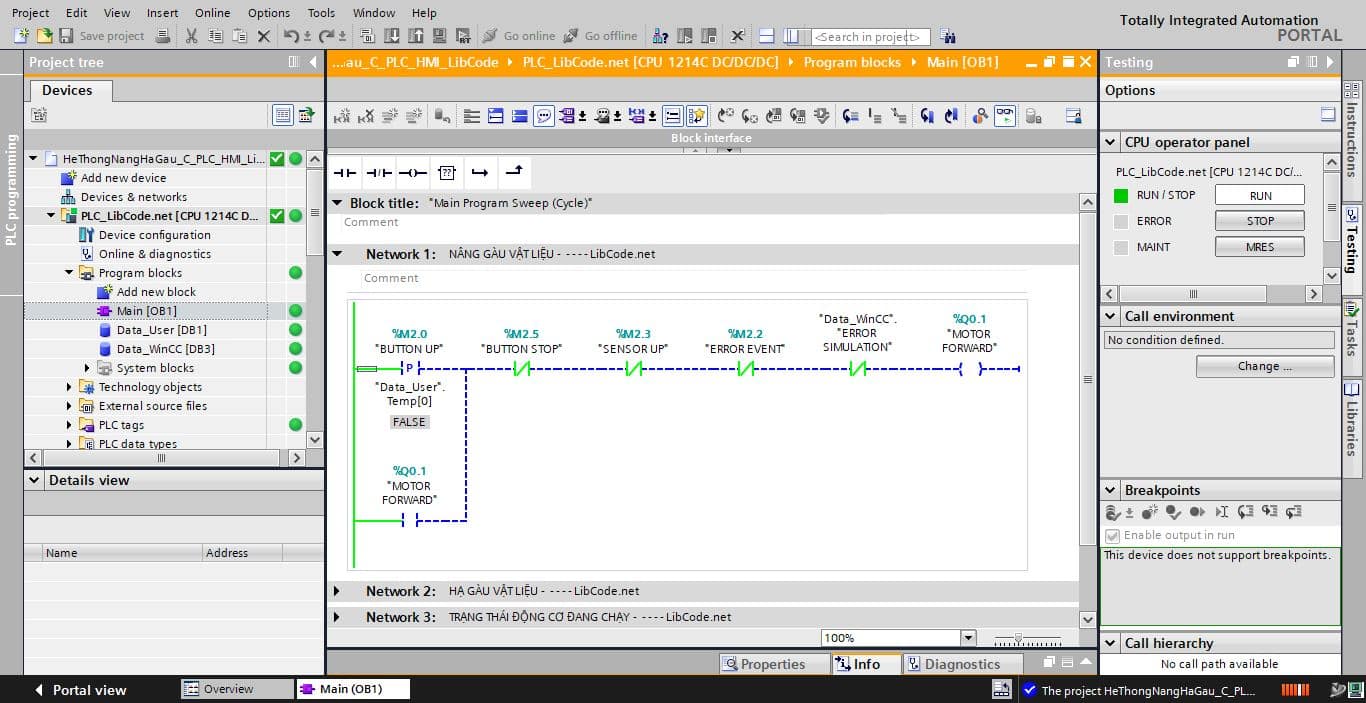Click the open branch icon

(480, 173)
